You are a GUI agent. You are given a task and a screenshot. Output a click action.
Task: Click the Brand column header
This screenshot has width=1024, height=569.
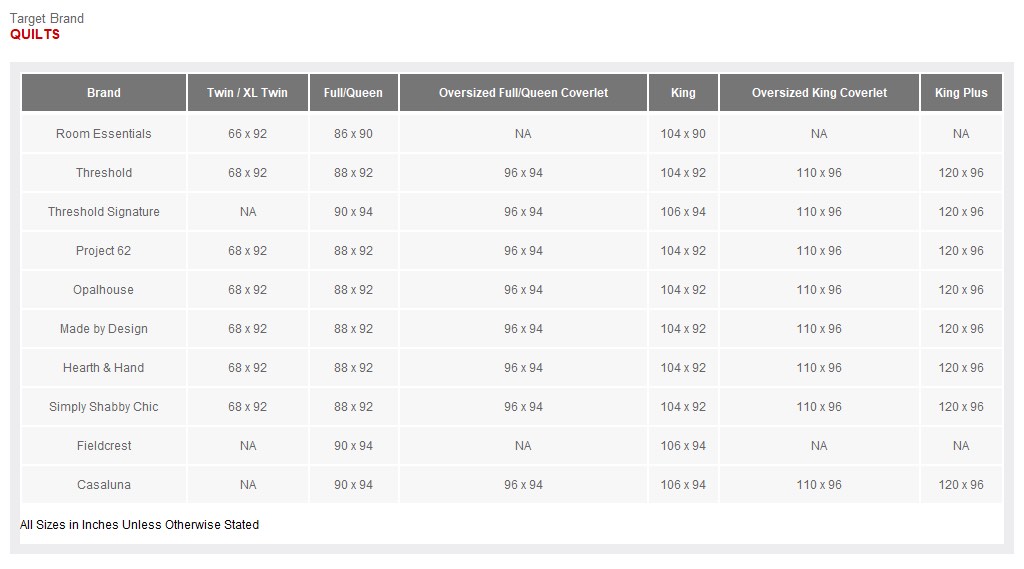tap(104, 93)
